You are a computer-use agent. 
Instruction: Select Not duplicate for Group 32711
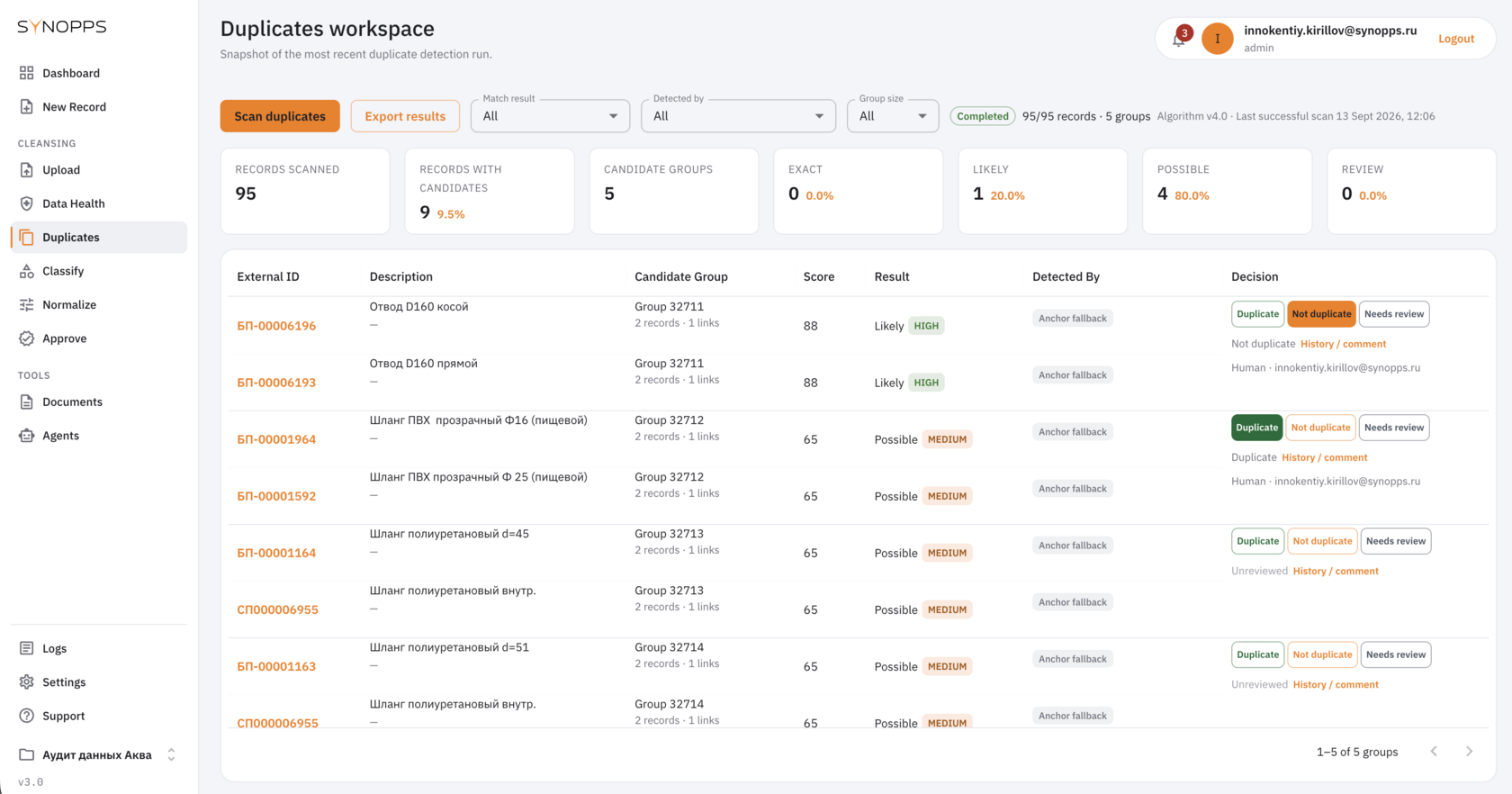1321,314
